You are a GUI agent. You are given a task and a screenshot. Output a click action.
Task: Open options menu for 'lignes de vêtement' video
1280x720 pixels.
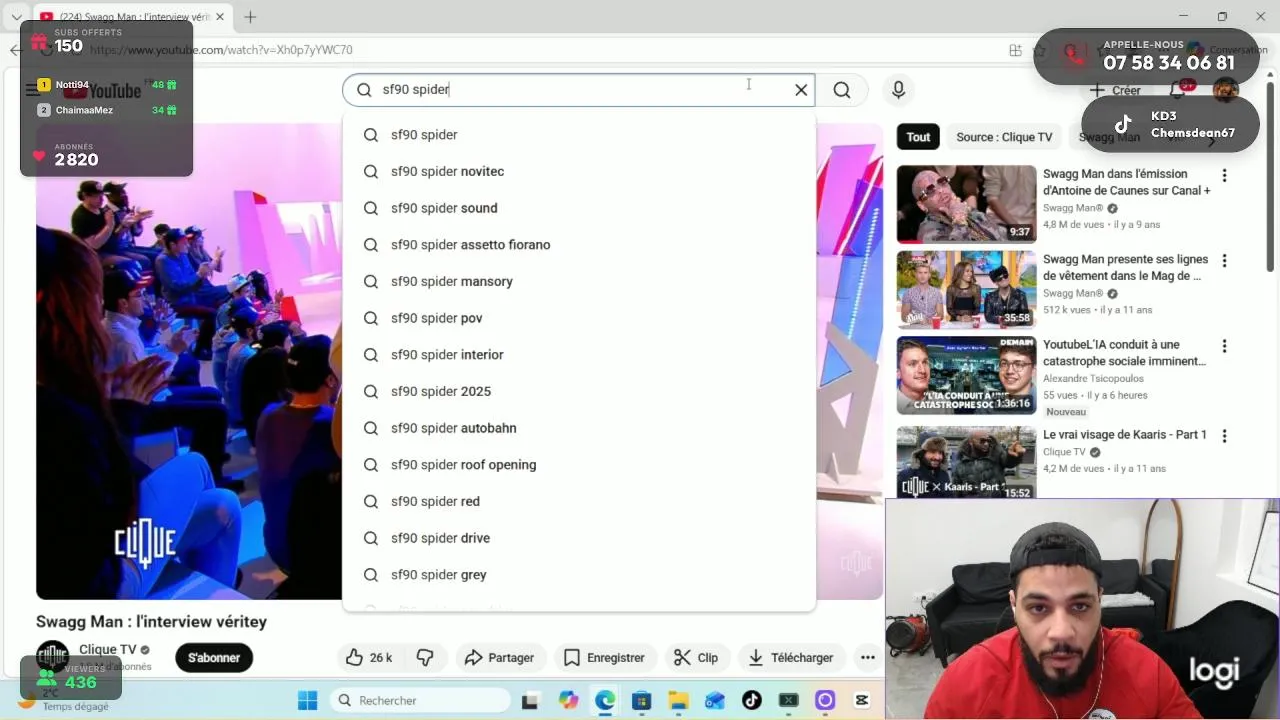tap(1224, 261)
